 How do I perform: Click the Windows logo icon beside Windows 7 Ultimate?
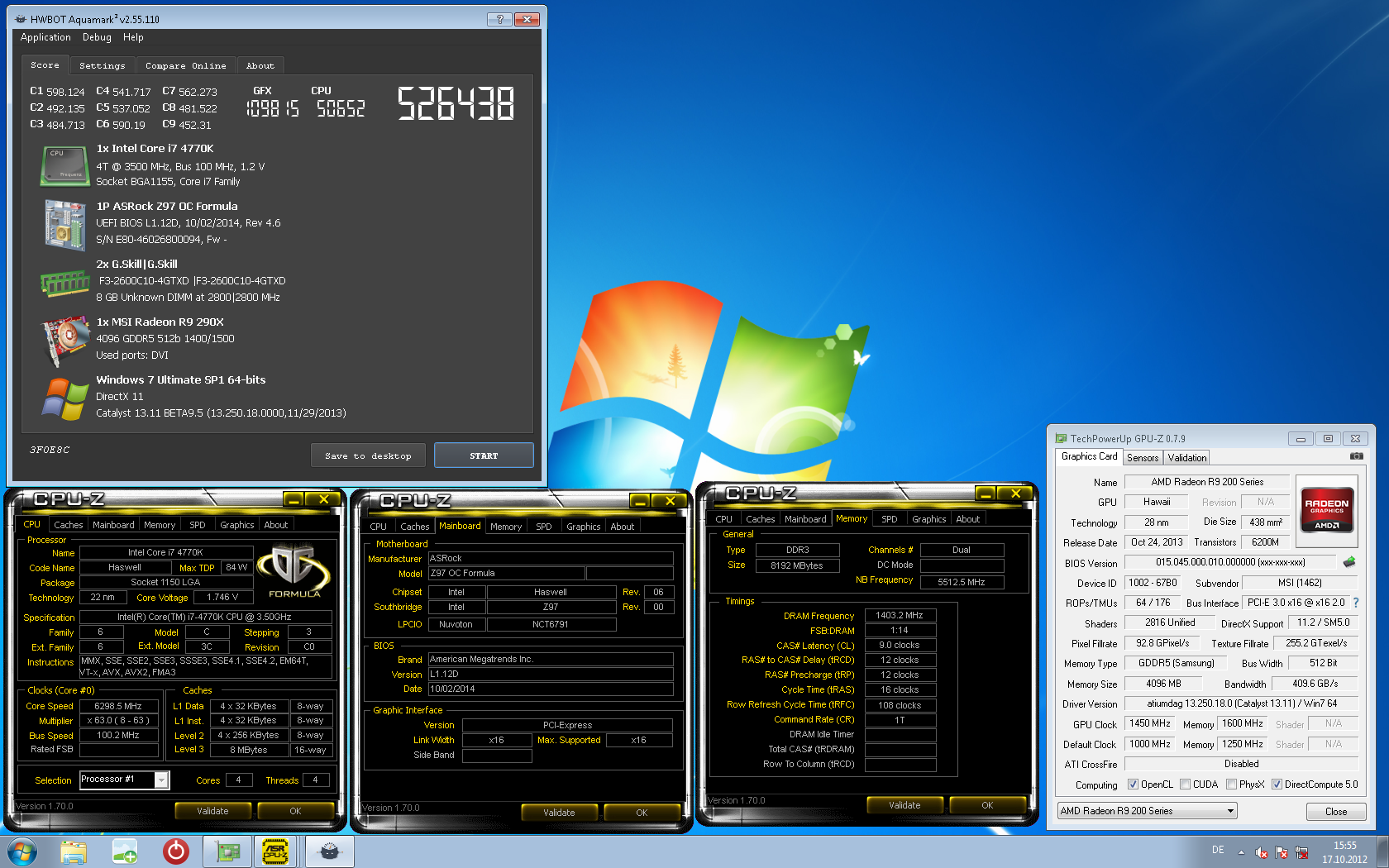(64, 398)
